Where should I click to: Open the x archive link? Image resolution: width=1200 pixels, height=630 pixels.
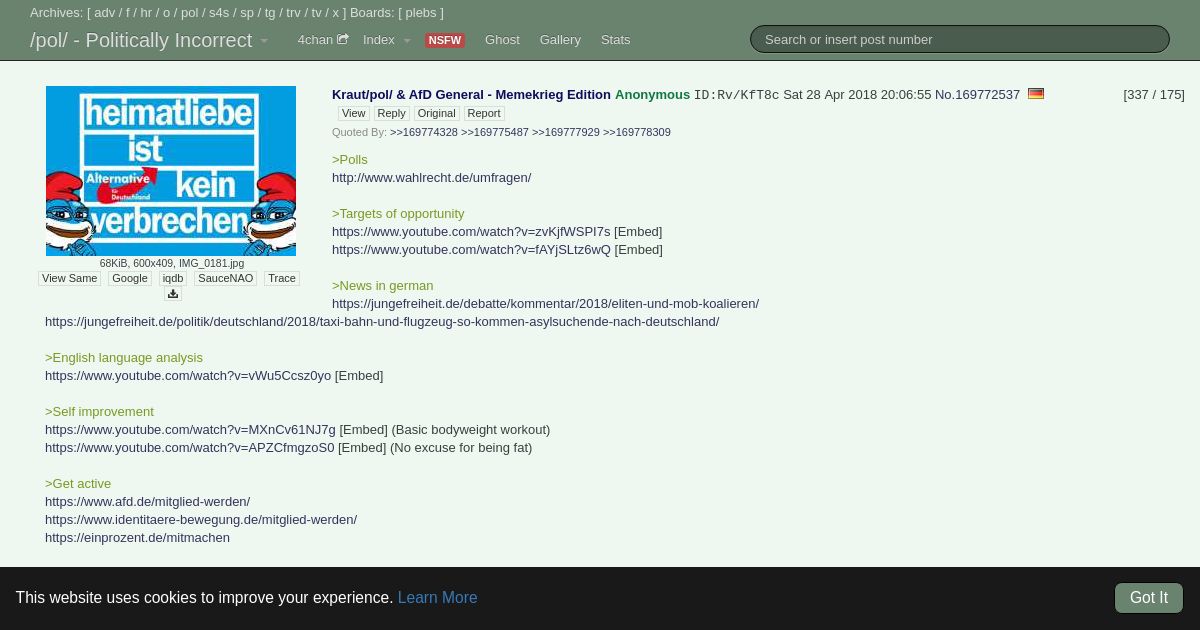click(336, 13)
